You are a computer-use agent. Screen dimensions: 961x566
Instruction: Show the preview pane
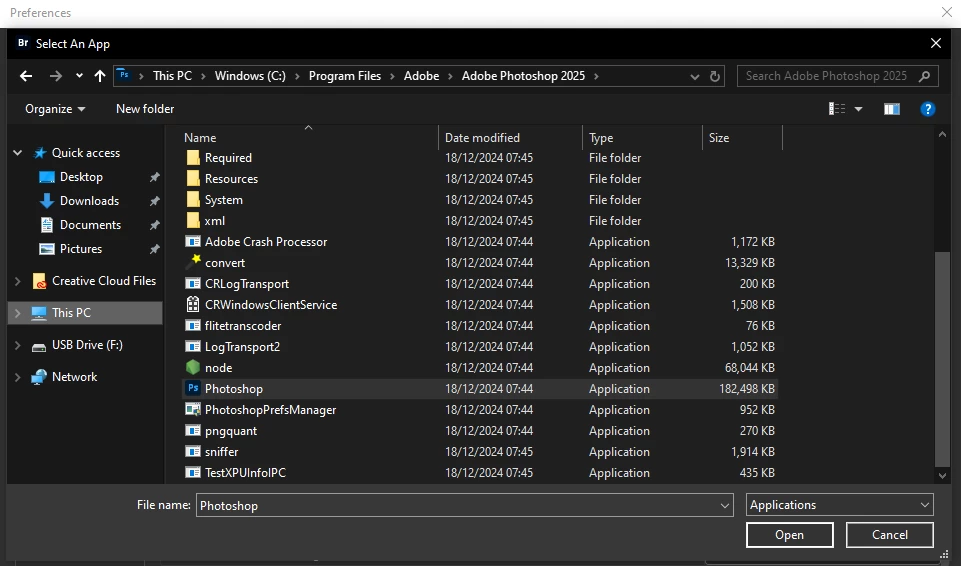point(892,109)
